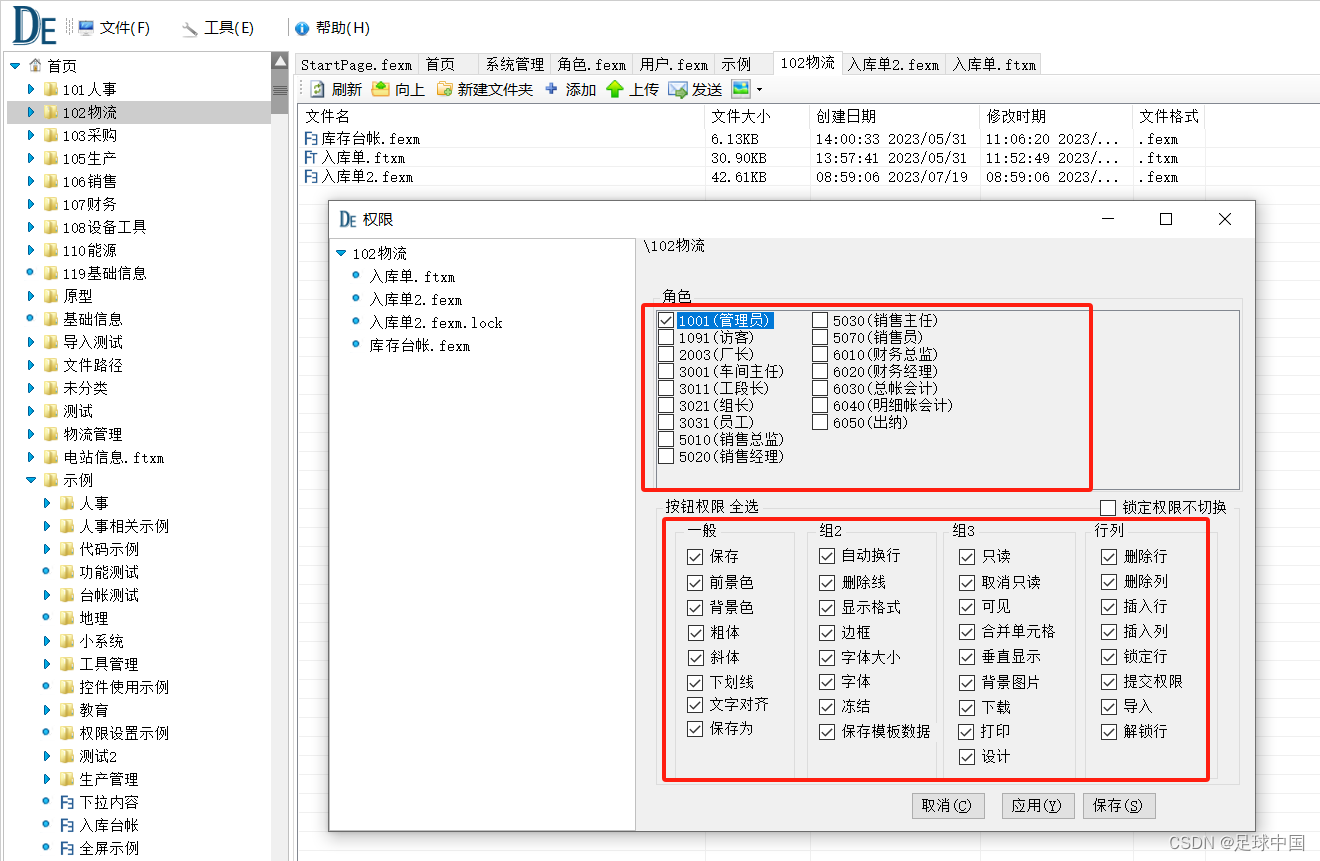Viewport: 1320px width, 861px height.
Task: Click the DE logo in the top-left corner
Action: tap(33, 25)
